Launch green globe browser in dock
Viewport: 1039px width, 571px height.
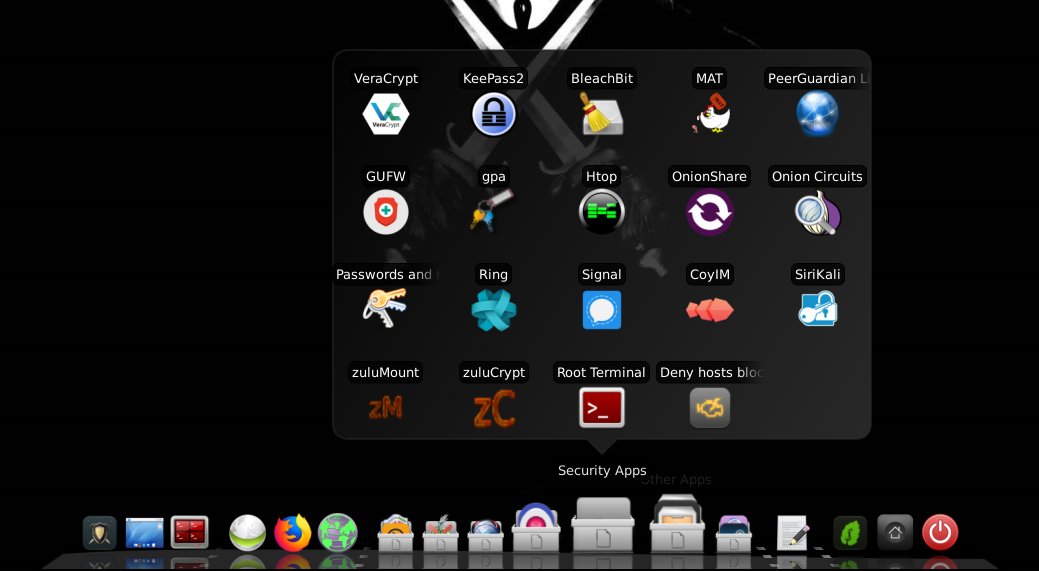pos(338,533)
